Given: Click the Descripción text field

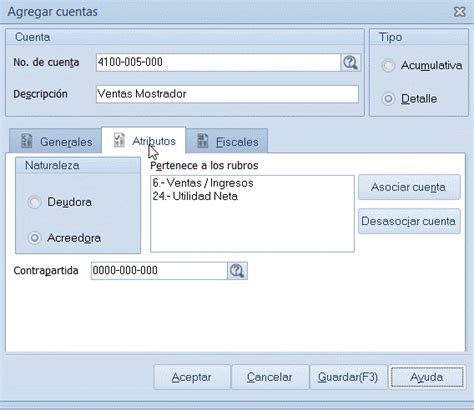Looking at the screenshot, I should pos(227,94).
